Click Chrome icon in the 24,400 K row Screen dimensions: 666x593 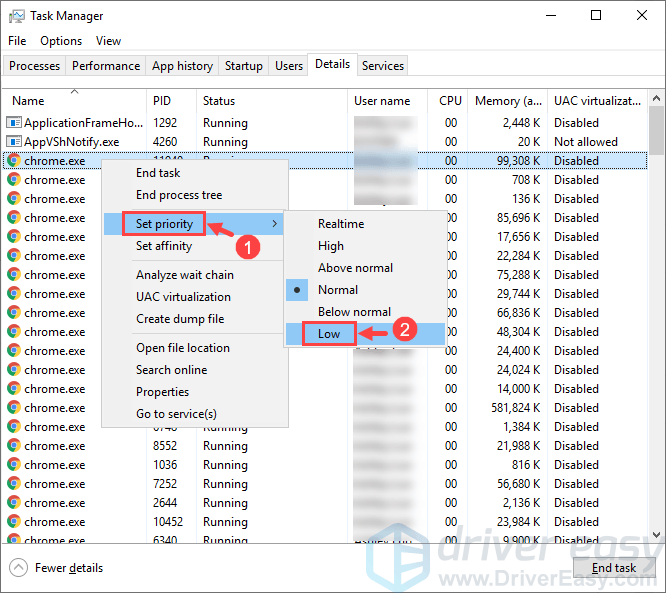[x=14, y=351]
